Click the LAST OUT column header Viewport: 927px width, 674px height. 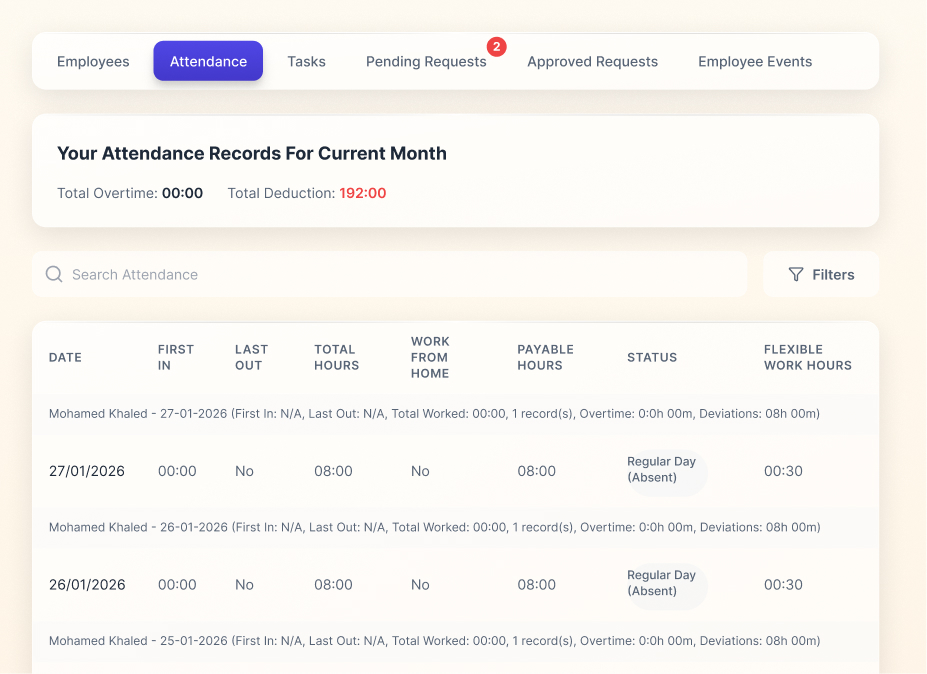point(251,357)
